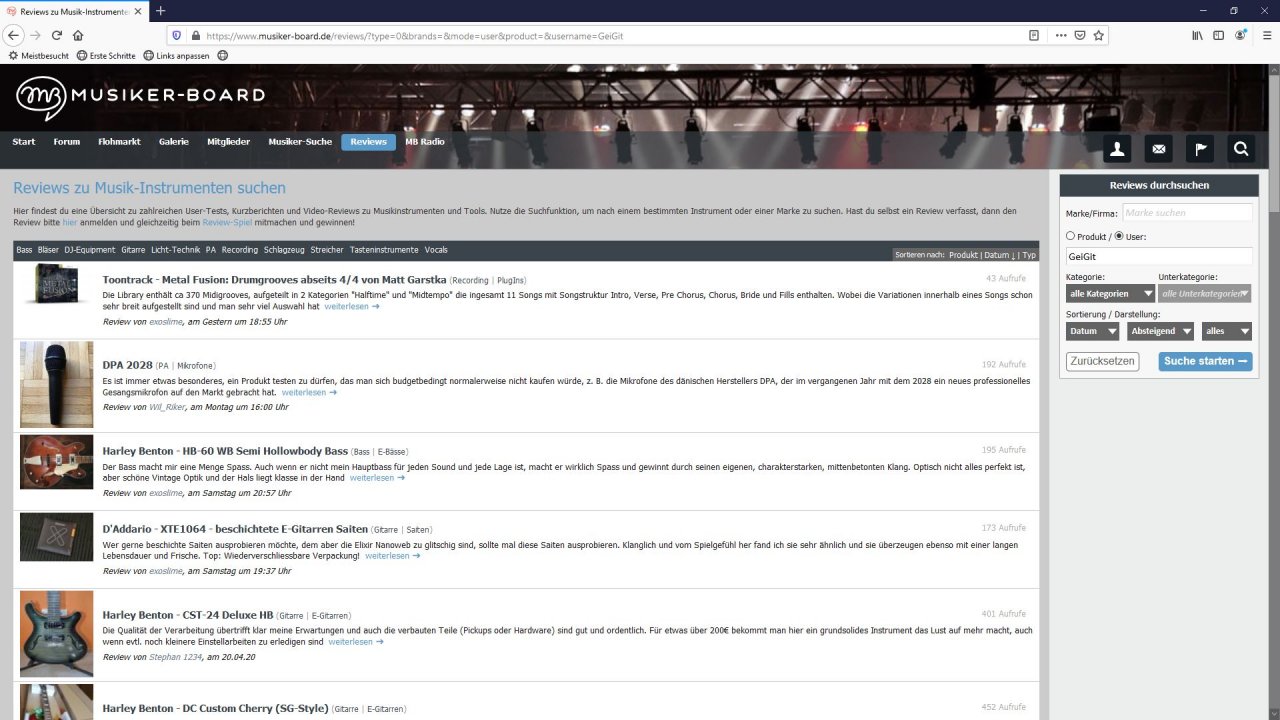Image resolution: width=1280 pixels, height=720 pixels.
Task: Bookmark this page with star
Action: [x=1099, y=35]
